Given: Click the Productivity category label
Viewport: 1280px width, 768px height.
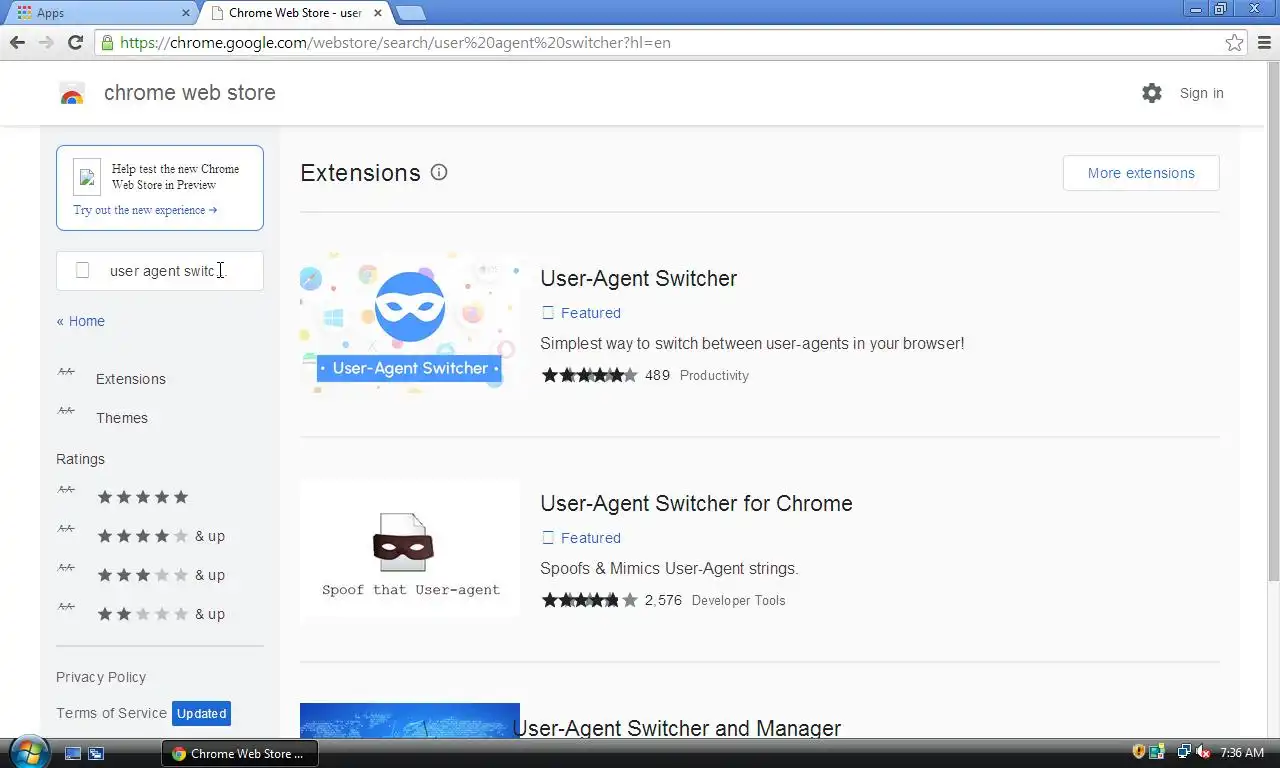Looking at the screenshot, I should pos(714,375).
